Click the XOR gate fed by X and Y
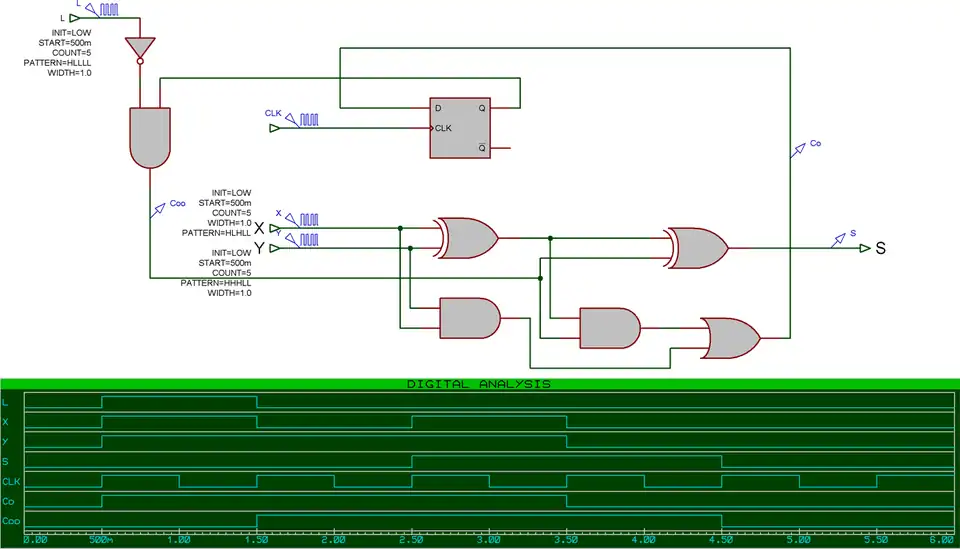 467,238
